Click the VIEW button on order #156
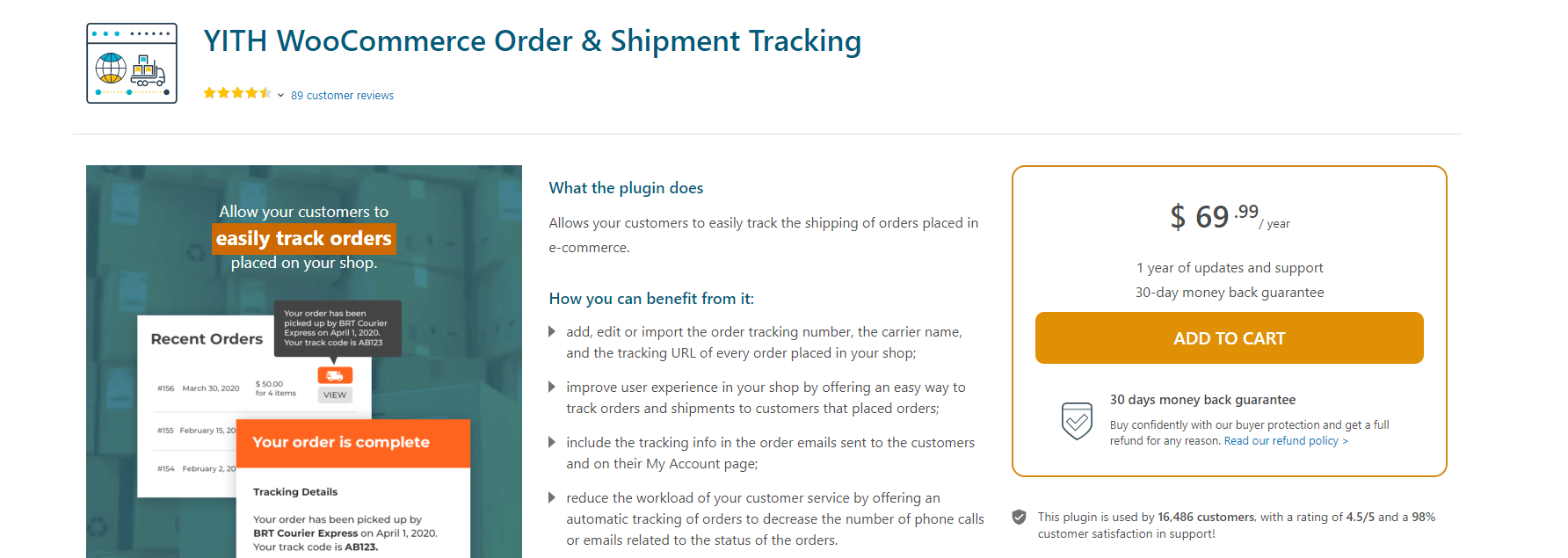1568x558 pixels. coord(334,395)
